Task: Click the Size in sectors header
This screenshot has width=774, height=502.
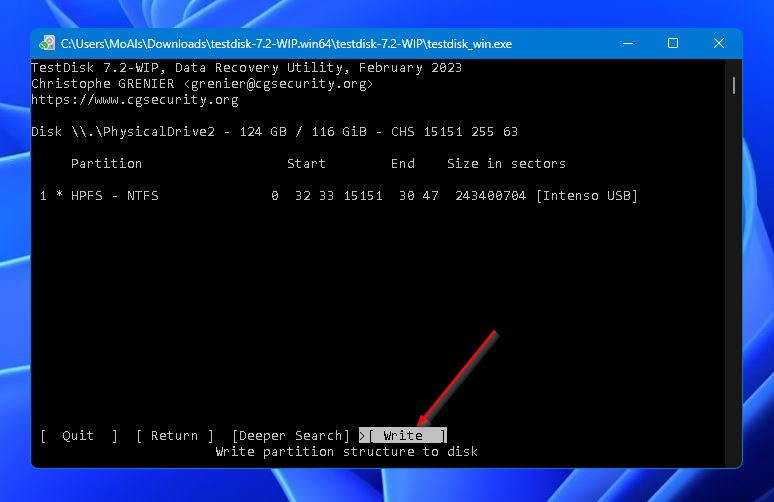Action: (x=506, y=164)
